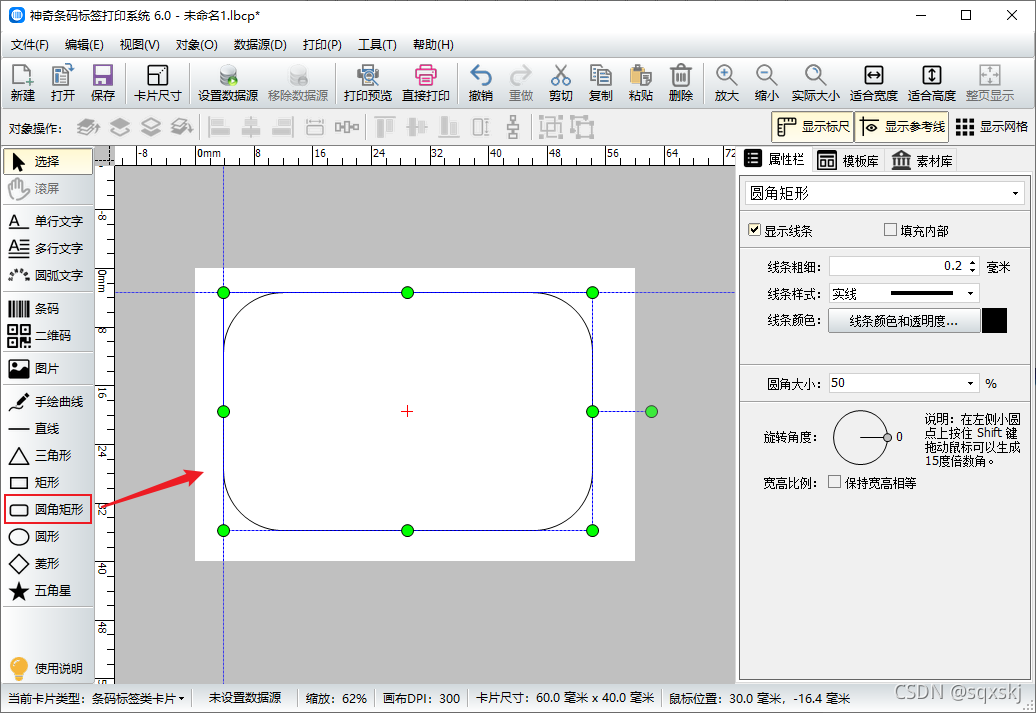The width and height of the screenshot is (1036, 713).
Task: Click the 撤销 undo icon
Action: [480, 83]
